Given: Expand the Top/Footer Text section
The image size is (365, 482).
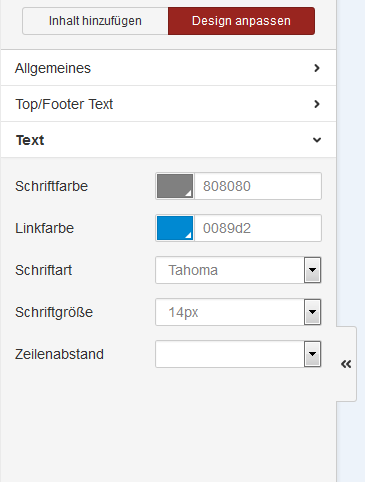Looking at the screenshot, I should click(x=168, y=104).
